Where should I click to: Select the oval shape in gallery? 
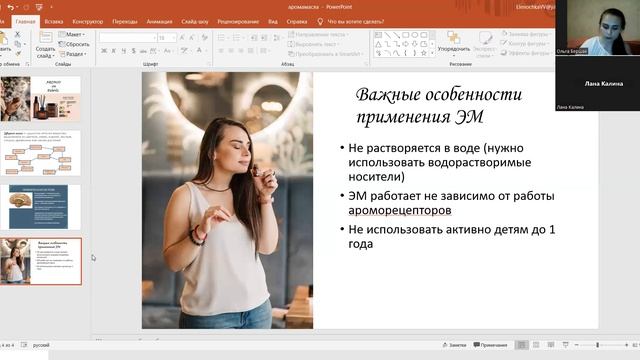[x=415, y=35]
